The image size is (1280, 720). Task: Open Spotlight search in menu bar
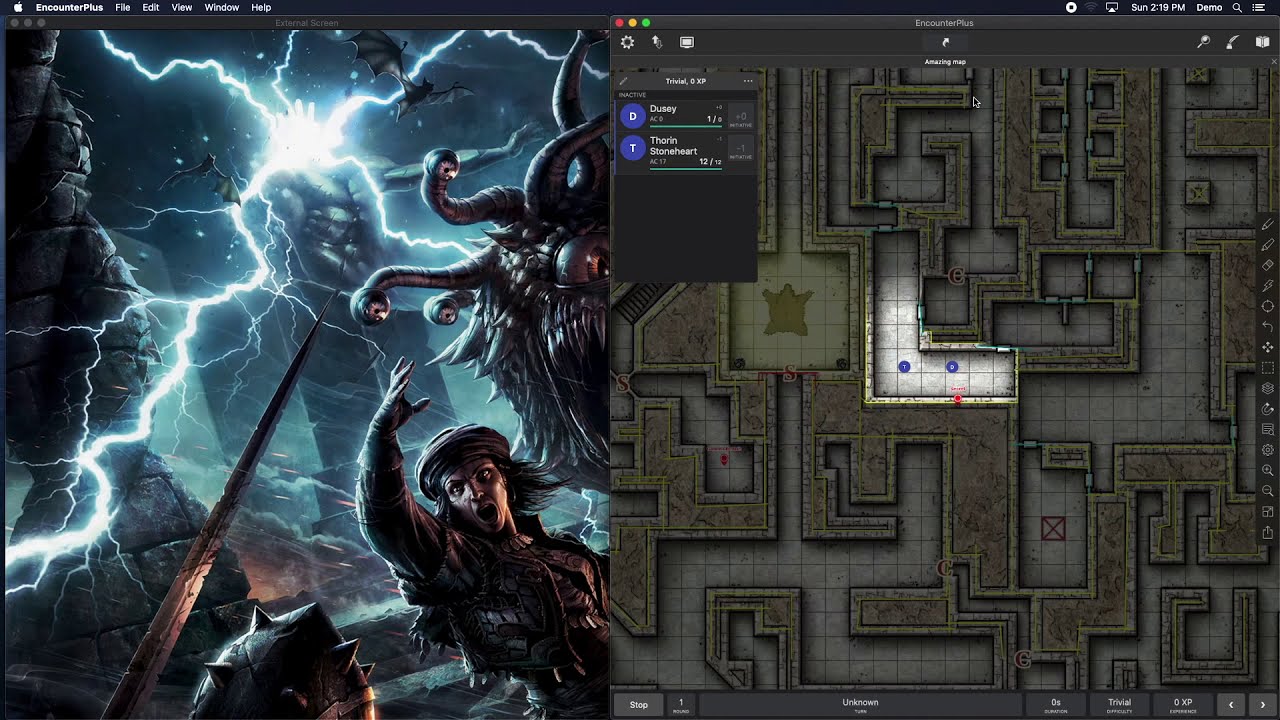pos(1237,7)
